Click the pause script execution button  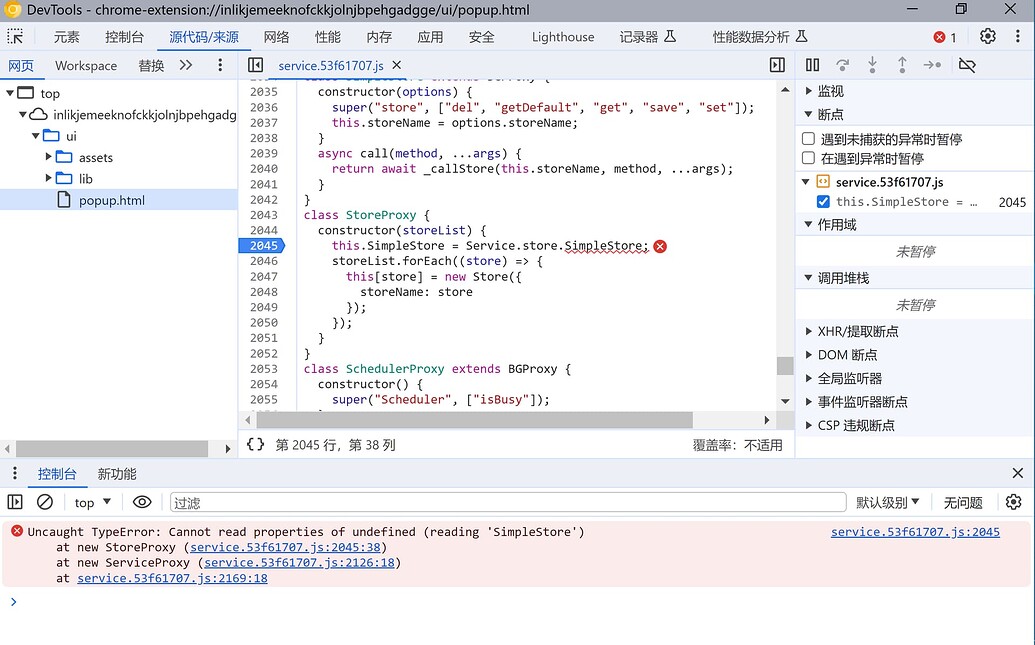813,65
